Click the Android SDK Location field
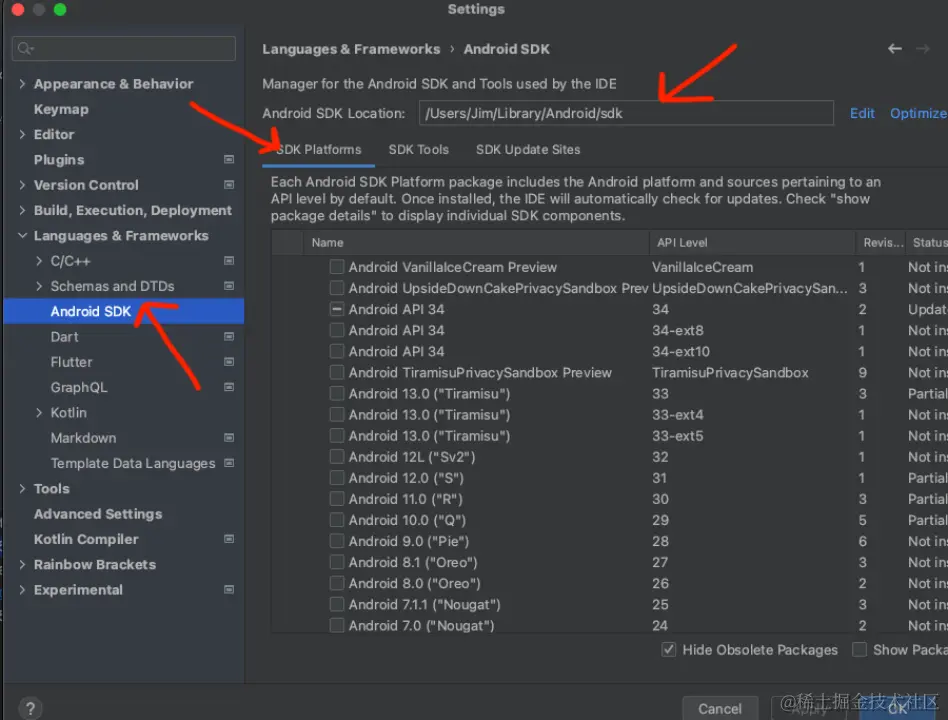The image size is (948, 720). tap(626, 113)
